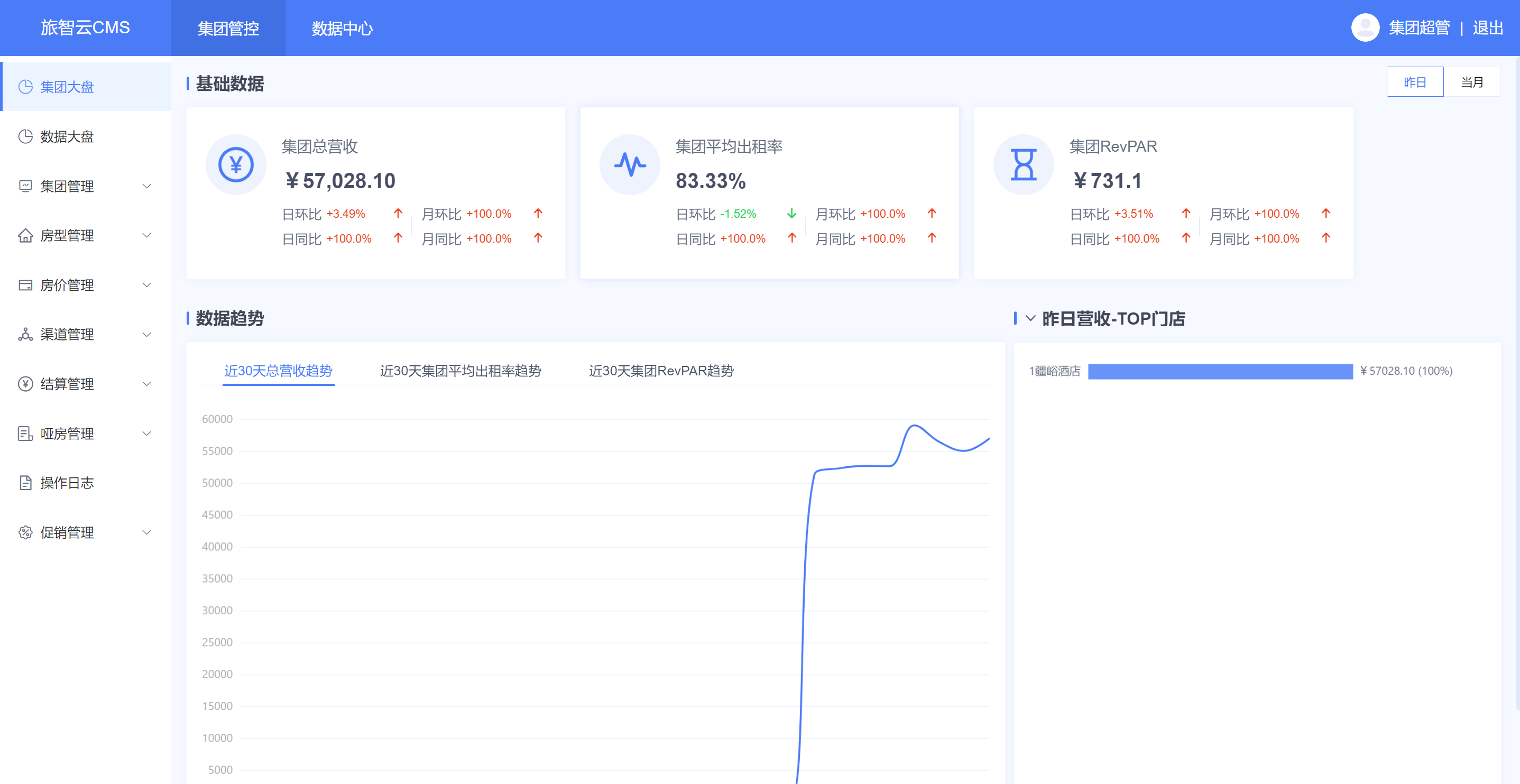Click the ￥57,028.10 revenue value
This screenshot has height=784, width=1520.
click(x=340, y=180)
